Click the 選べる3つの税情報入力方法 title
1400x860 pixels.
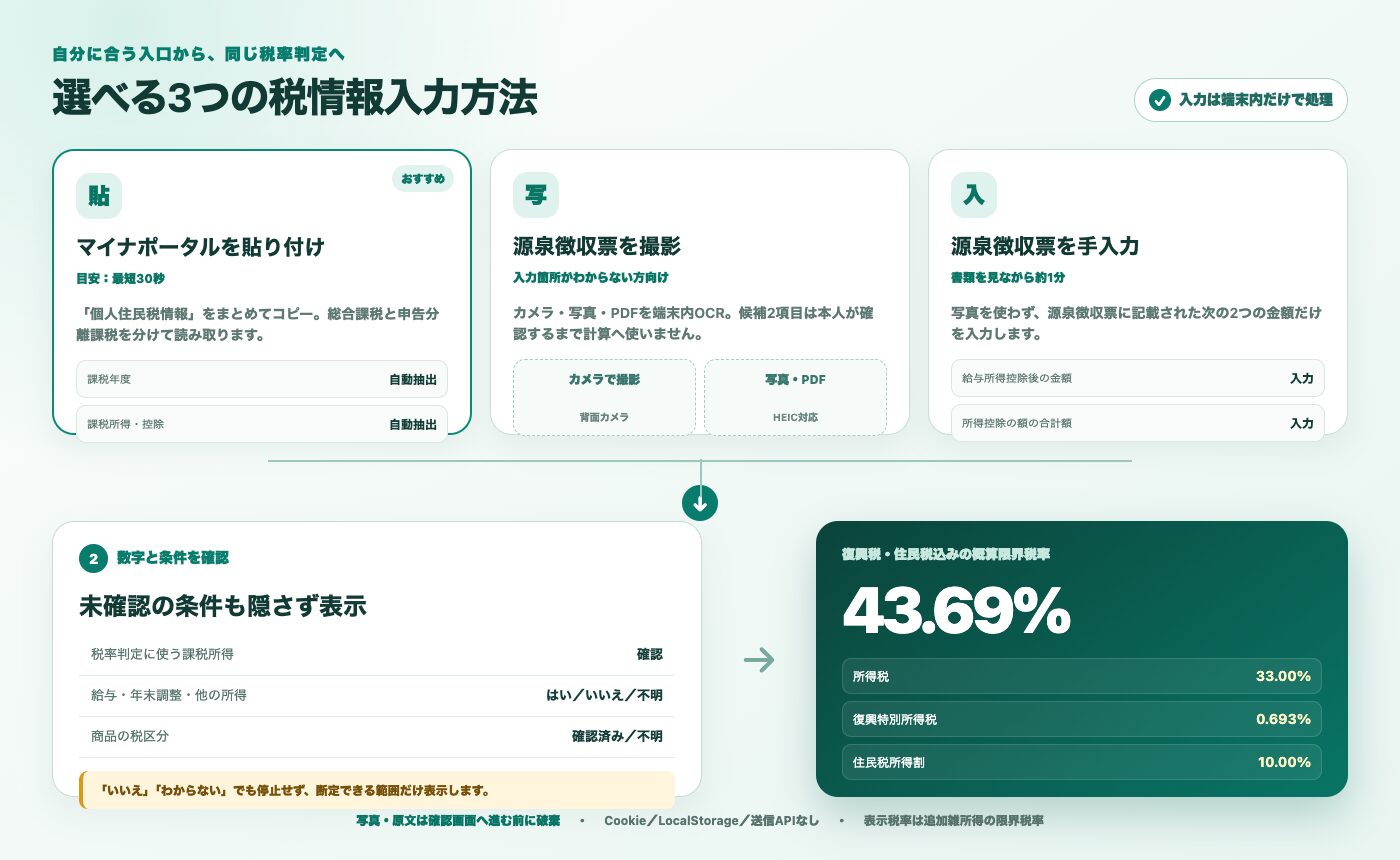click(295, 98)
